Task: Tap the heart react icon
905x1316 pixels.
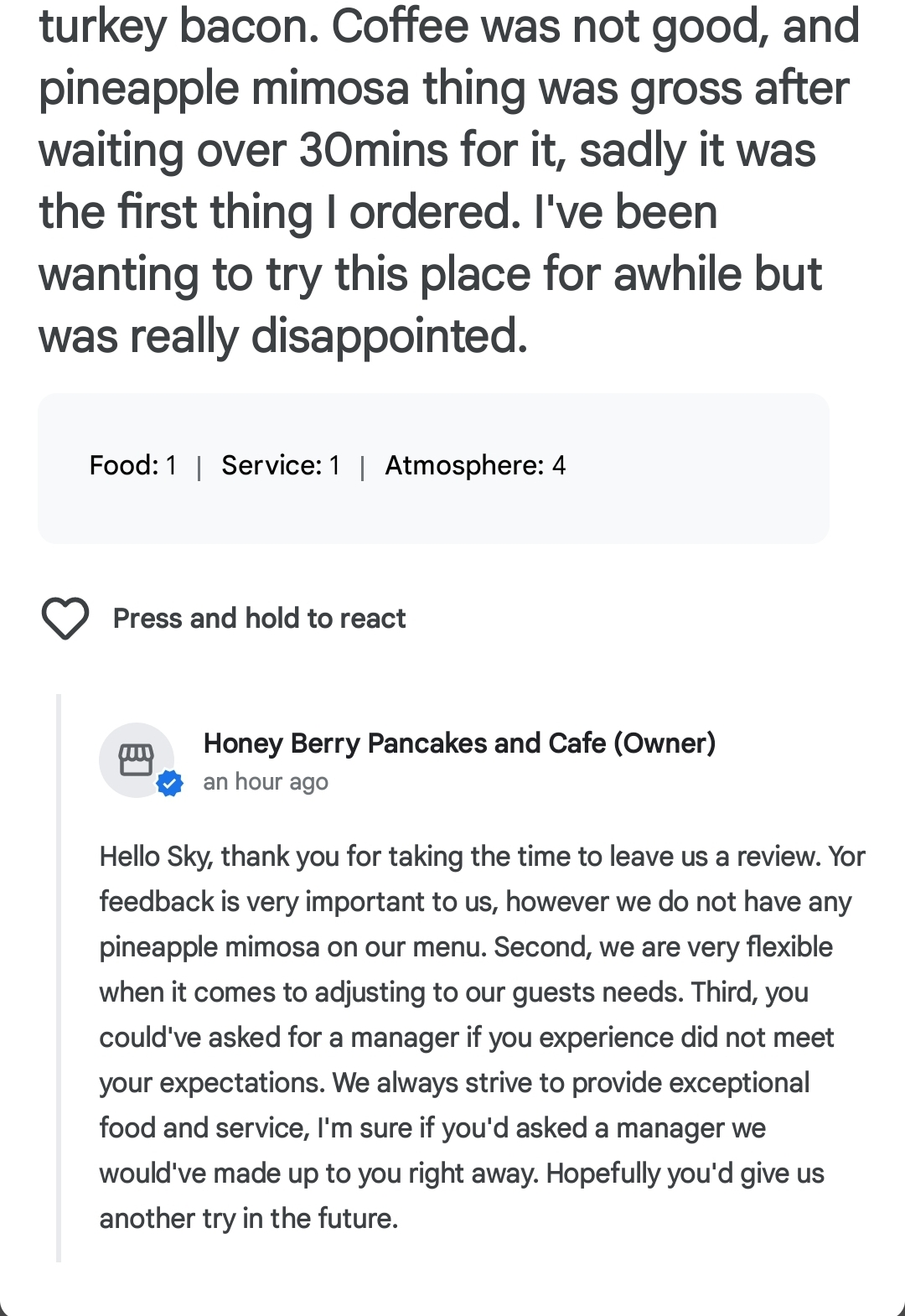Action: [65, 619]
